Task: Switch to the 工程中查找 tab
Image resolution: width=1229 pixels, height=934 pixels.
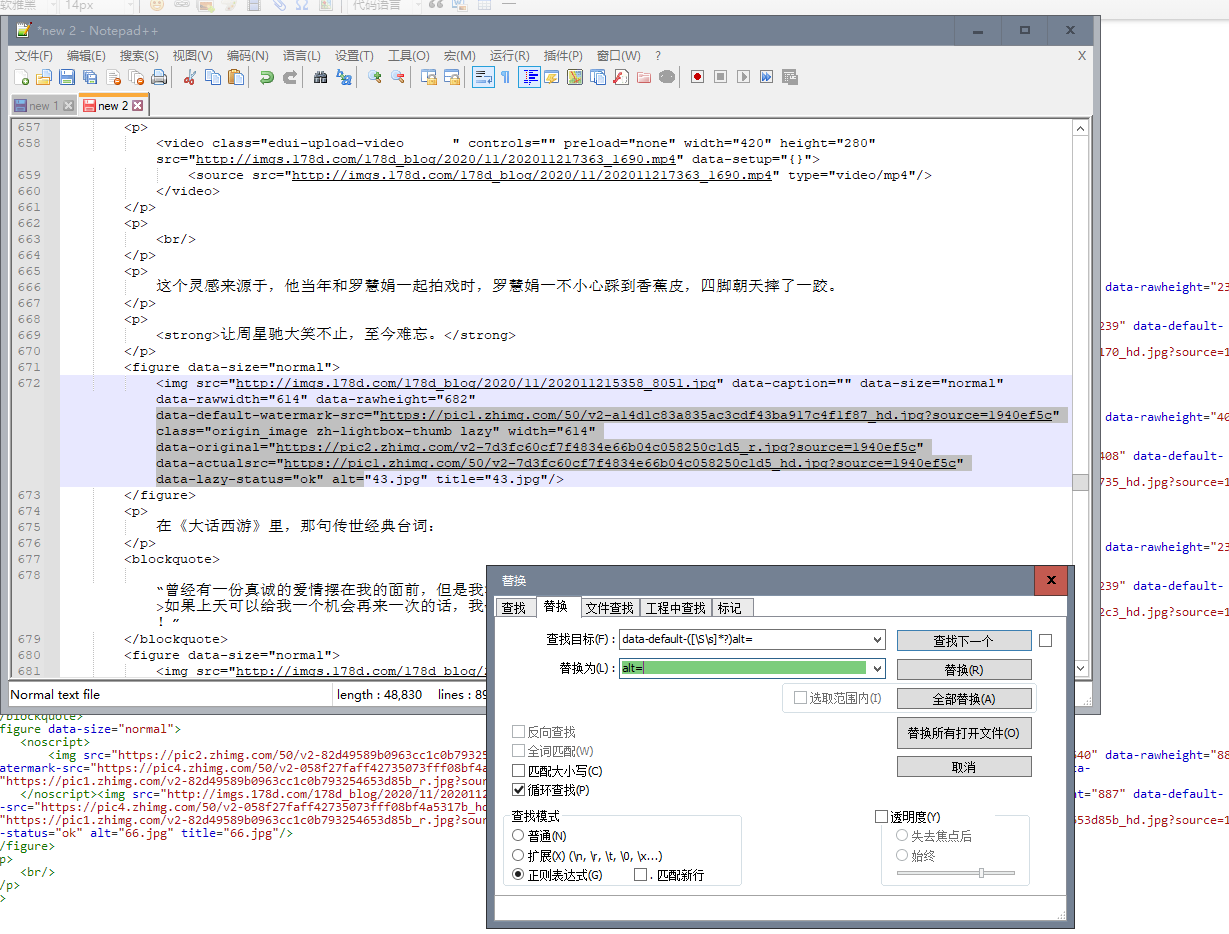Action: [x=675, y=608]
